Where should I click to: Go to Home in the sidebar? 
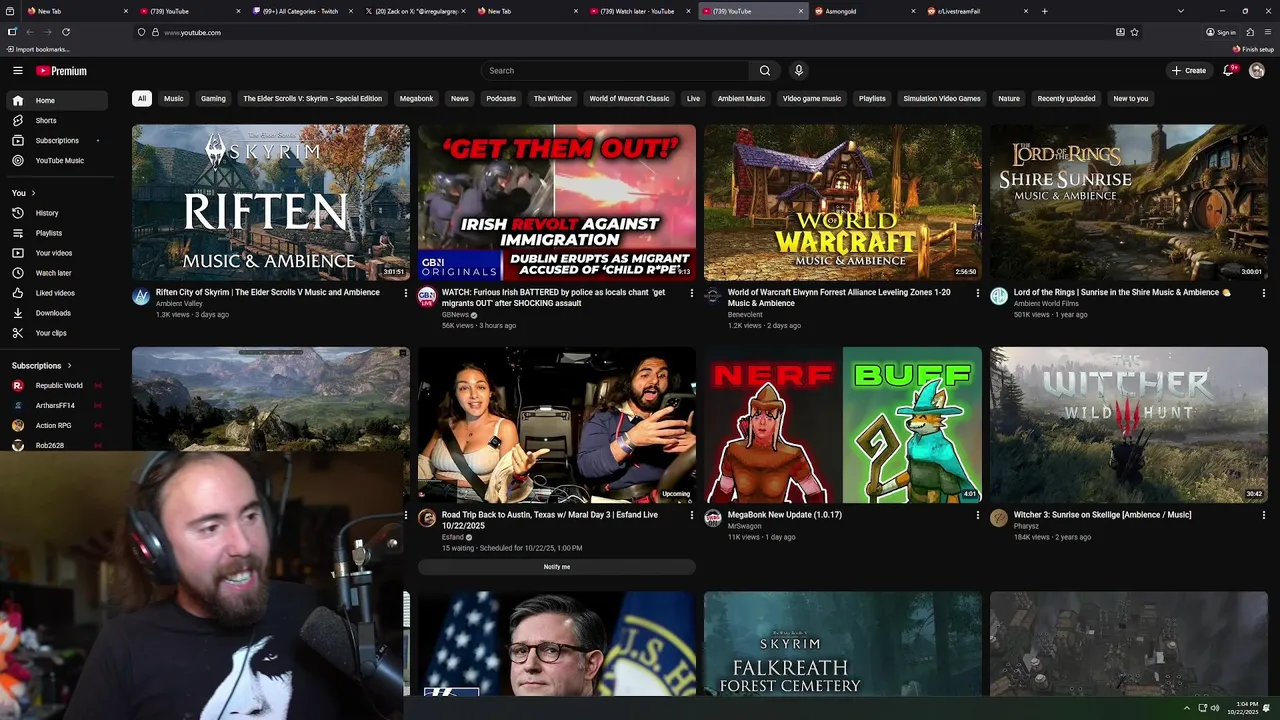point(56,100)
